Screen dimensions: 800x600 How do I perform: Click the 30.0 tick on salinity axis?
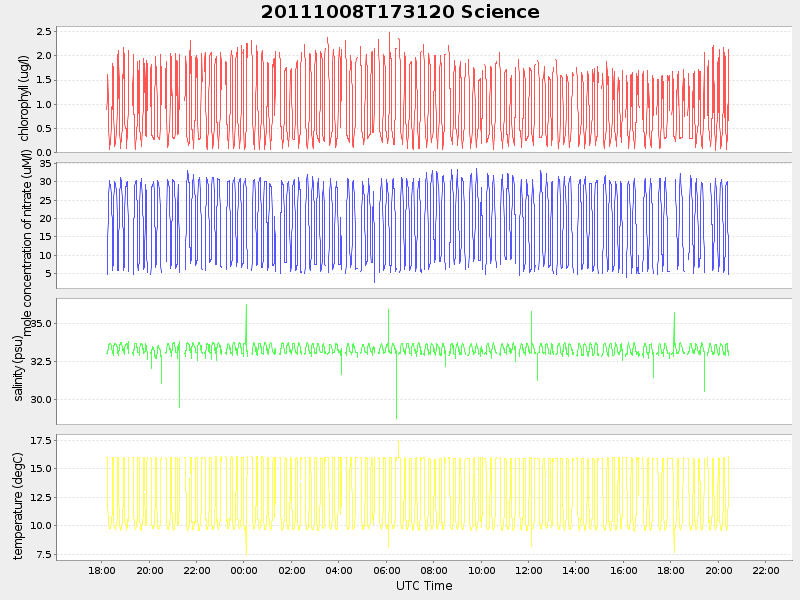[x=41, y=400]
